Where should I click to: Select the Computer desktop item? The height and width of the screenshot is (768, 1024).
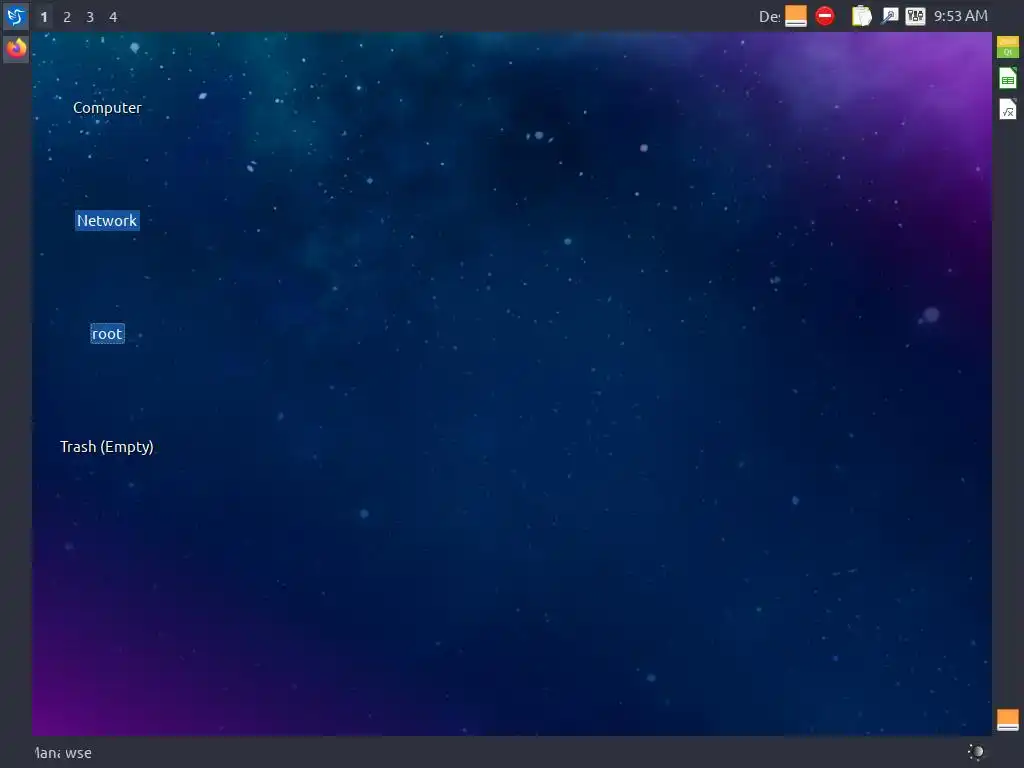107,108
